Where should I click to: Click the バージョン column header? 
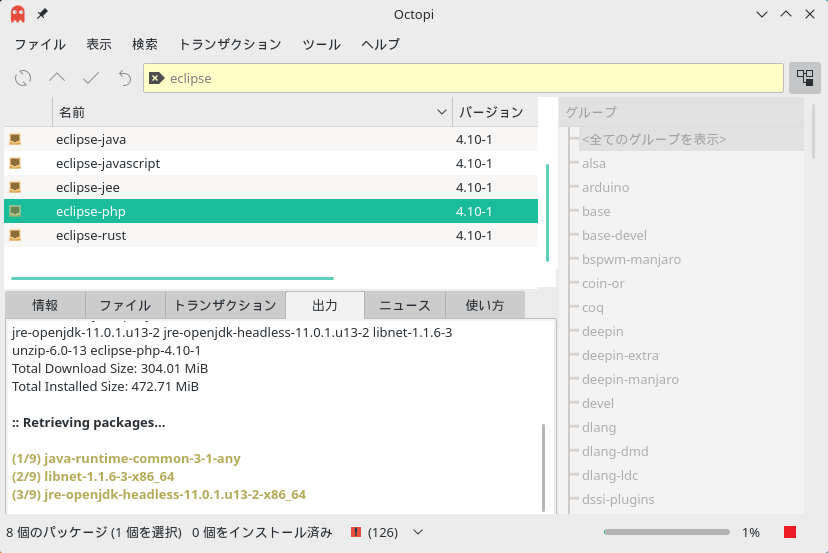pos(495,112)
